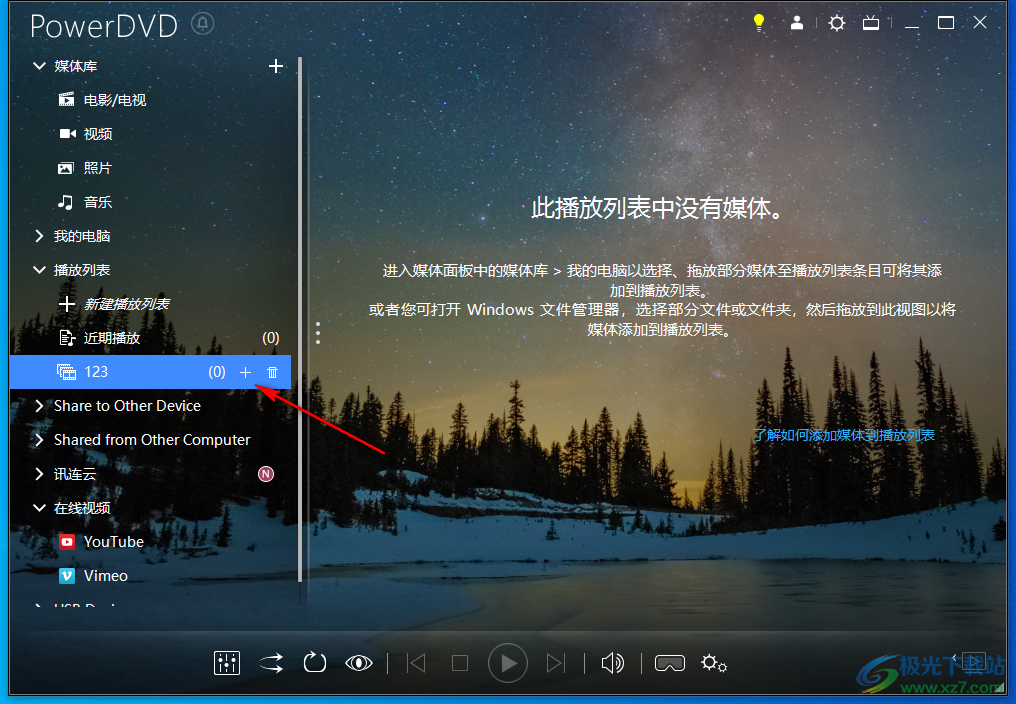The image size is (1016, 704).
Task: Expand Shared from Other Computer
Action: coord(40,440)
